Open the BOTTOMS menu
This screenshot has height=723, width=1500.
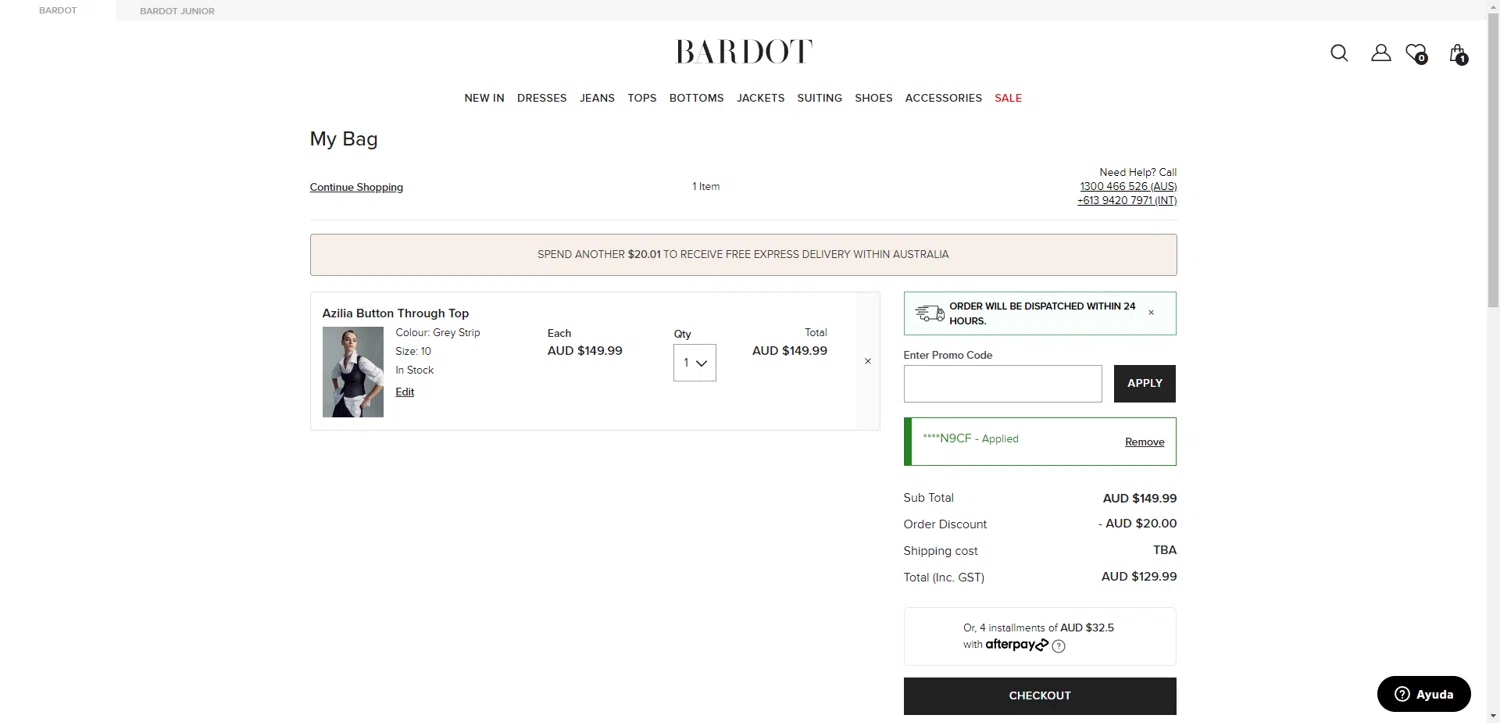tap(696, 98)
